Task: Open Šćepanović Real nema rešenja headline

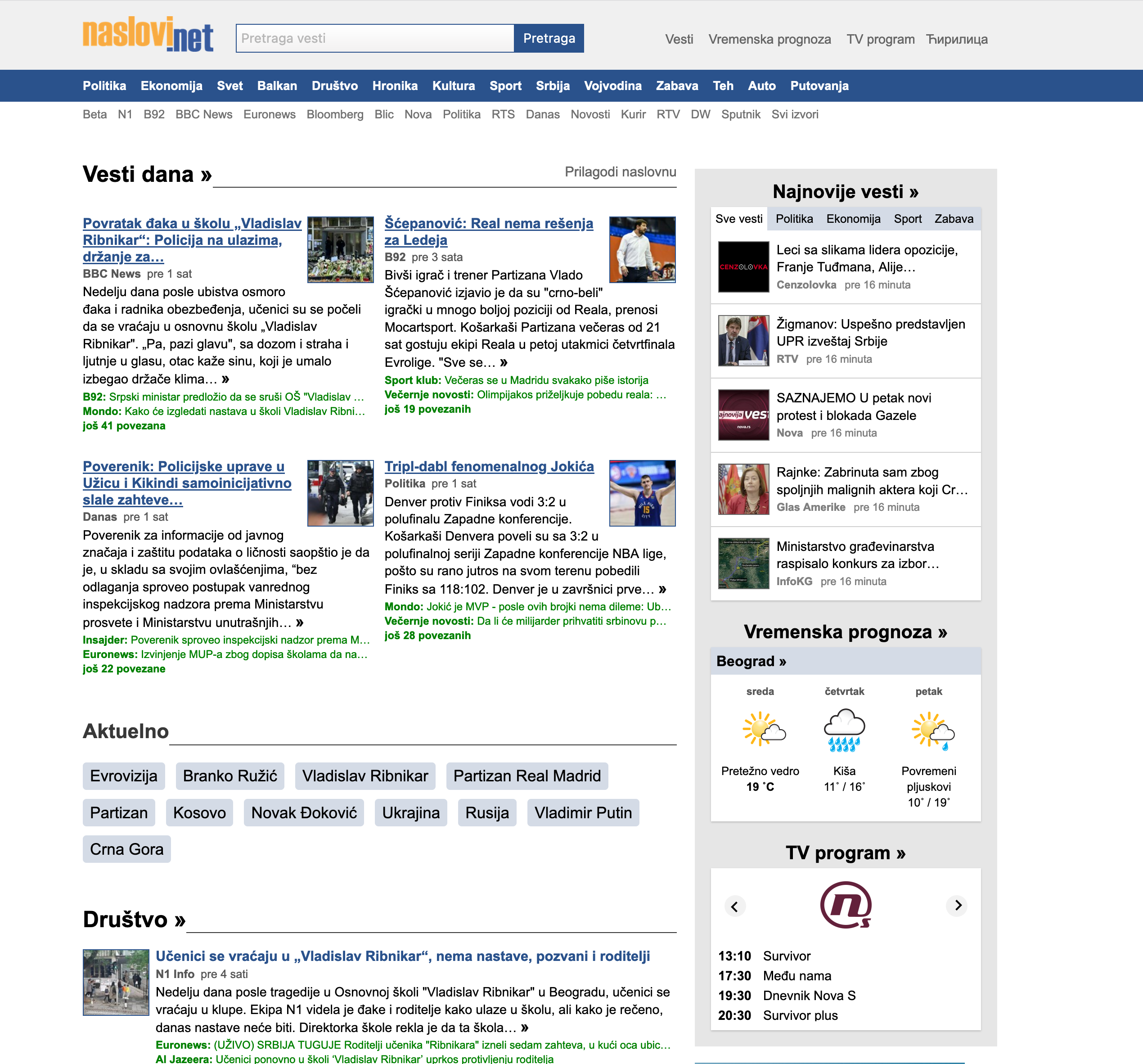Action: 489,232
